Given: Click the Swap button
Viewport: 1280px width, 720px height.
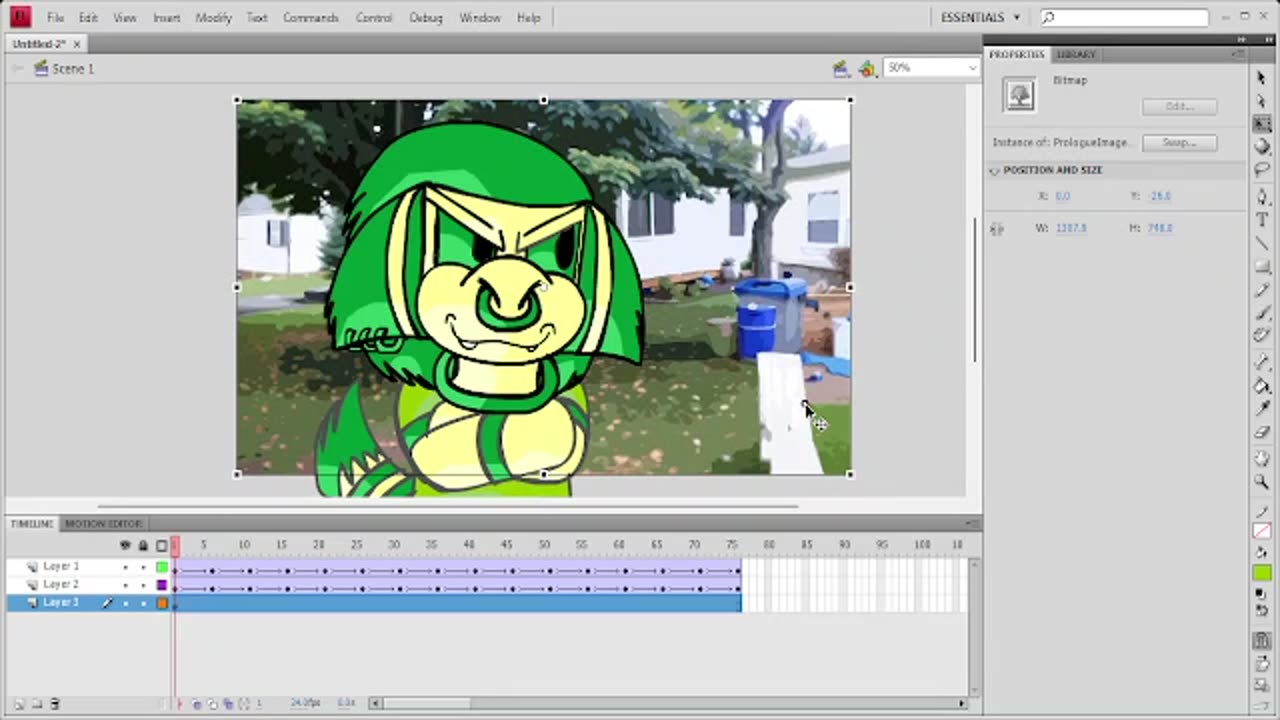Looking at the screenshot, I should (x=1179, y=143).
